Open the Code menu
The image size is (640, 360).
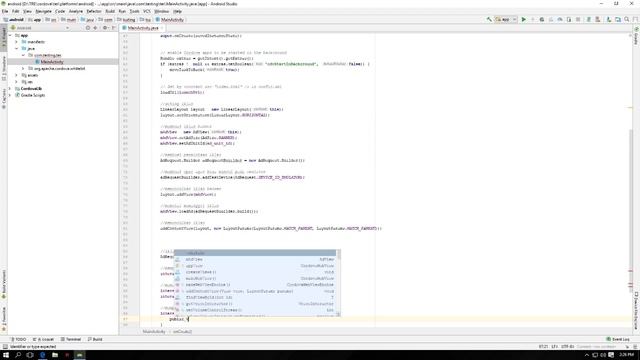[x=60, y=11]
